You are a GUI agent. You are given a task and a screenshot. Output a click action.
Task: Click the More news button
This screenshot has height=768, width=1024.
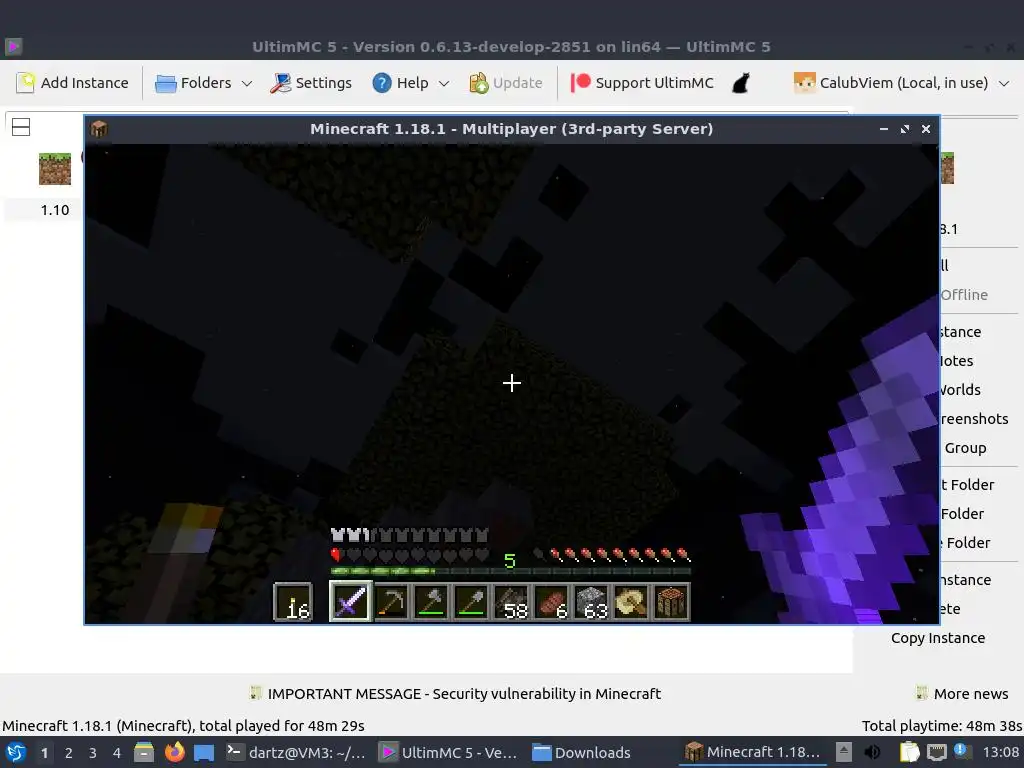pos(962,694)
